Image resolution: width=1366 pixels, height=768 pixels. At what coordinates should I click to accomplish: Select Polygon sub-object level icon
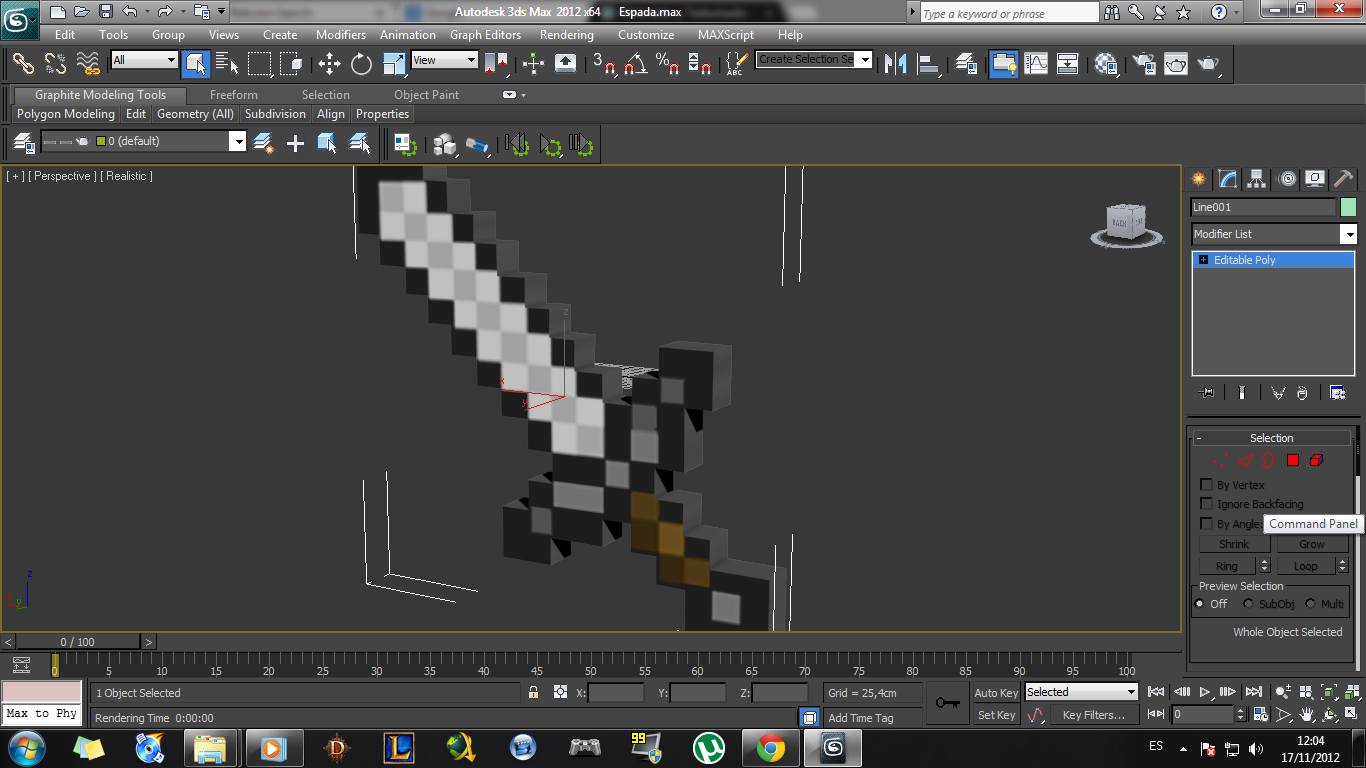pyautogui.click(x=1292, y=460)
